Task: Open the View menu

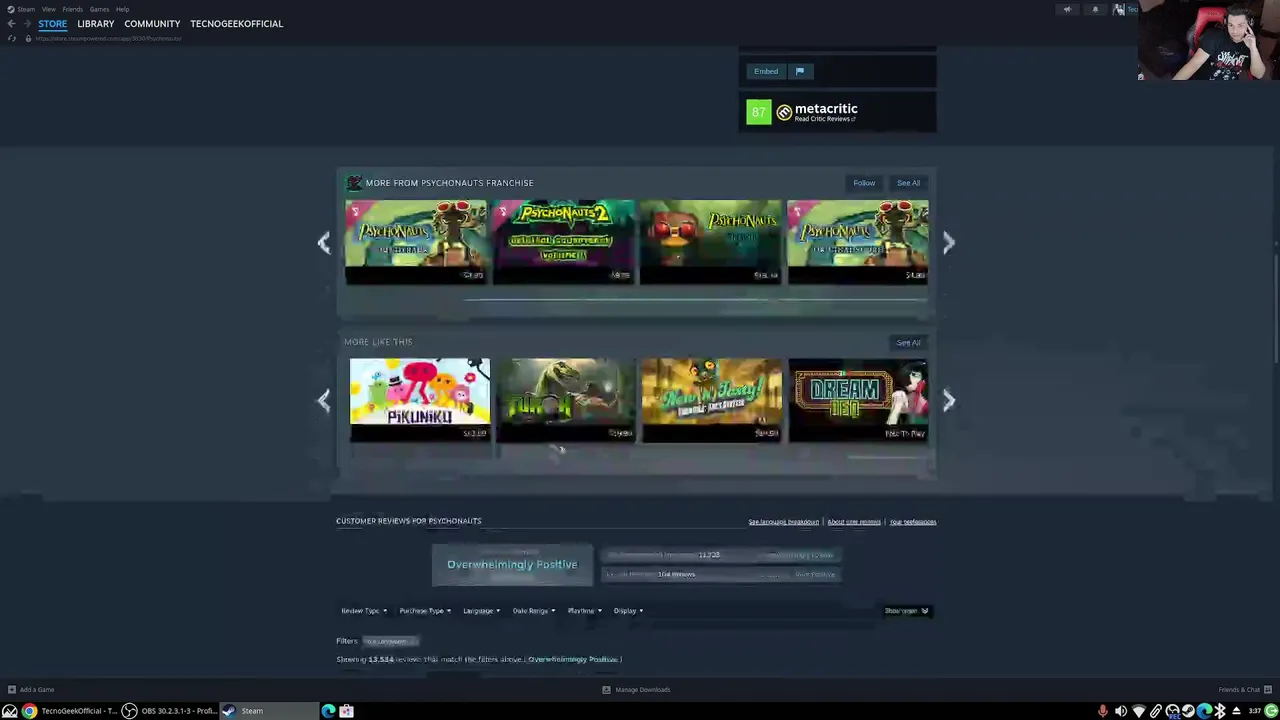Action: tap(48, 9)
